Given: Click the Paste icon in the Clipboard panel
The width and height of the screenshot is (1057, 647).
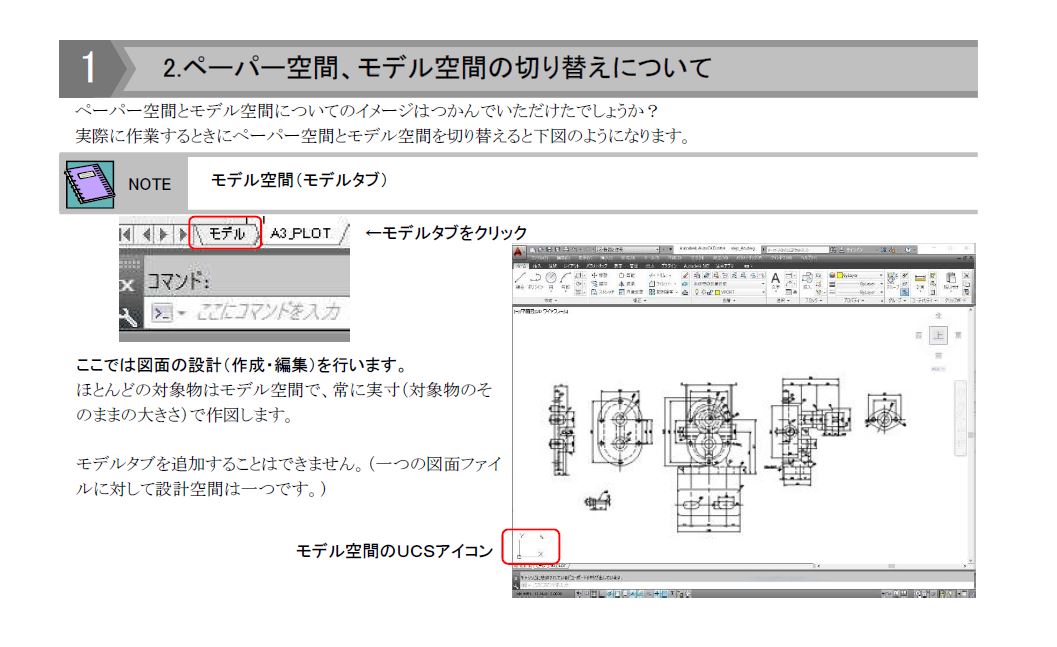Looking at the screenshot, I should click(950, 277).
